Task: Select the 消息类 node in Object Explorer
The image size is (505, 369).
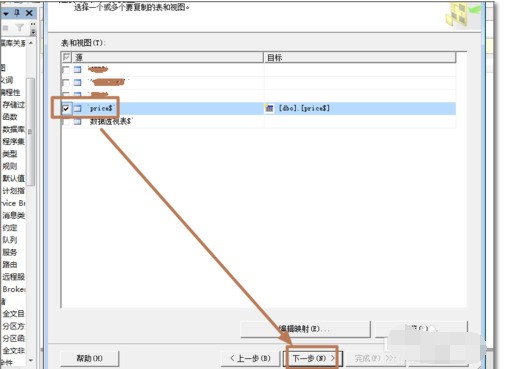Action: (x=13, y=215)
